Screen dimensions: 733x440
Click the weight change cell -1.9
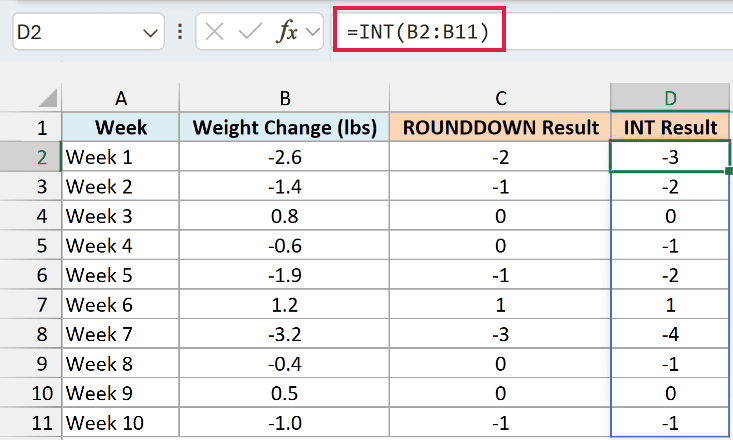coord(284,274)
